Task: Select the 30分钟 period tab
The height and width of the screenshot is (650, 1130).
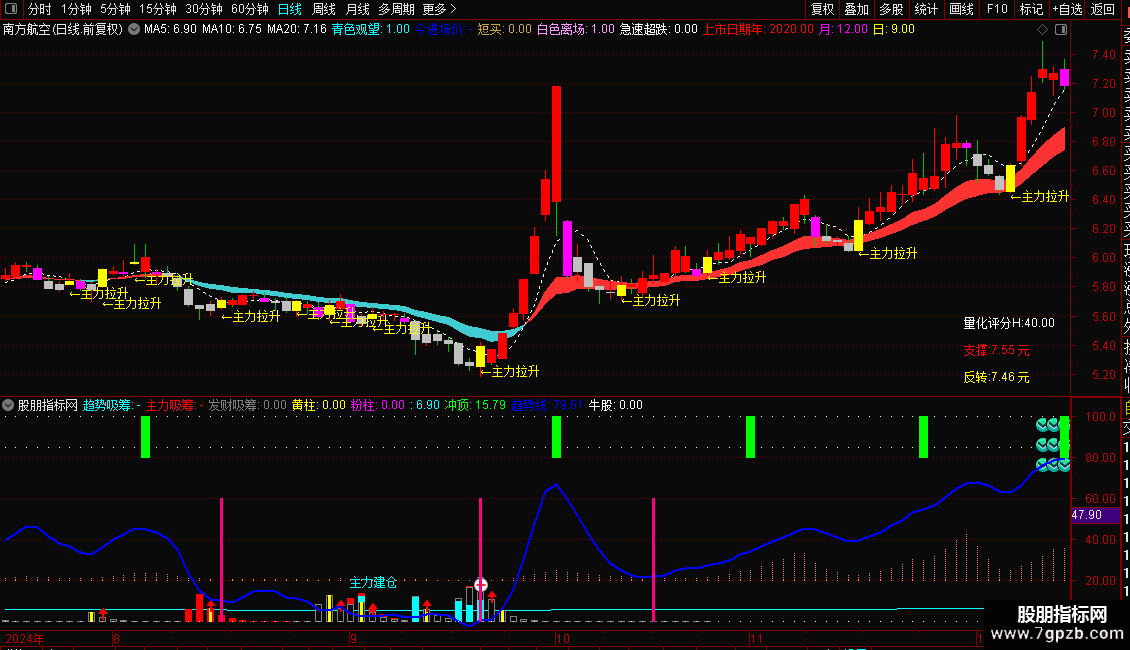Action: 204,9
